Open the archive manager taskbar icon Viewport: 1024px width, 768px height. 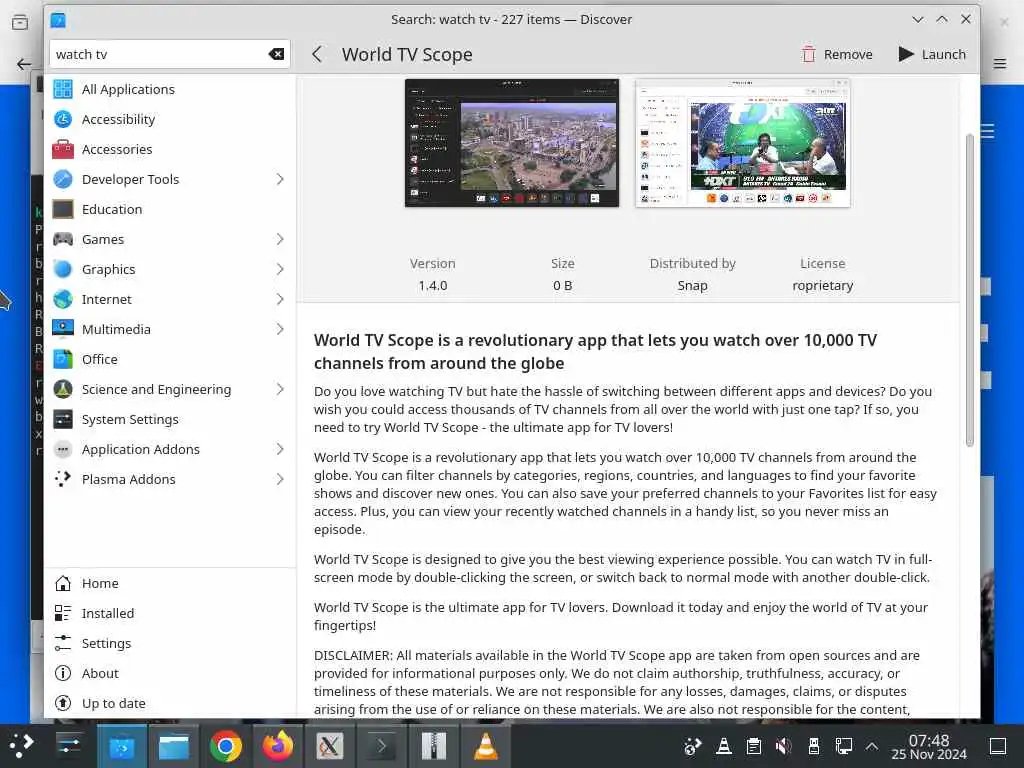[x=434, y=746]
